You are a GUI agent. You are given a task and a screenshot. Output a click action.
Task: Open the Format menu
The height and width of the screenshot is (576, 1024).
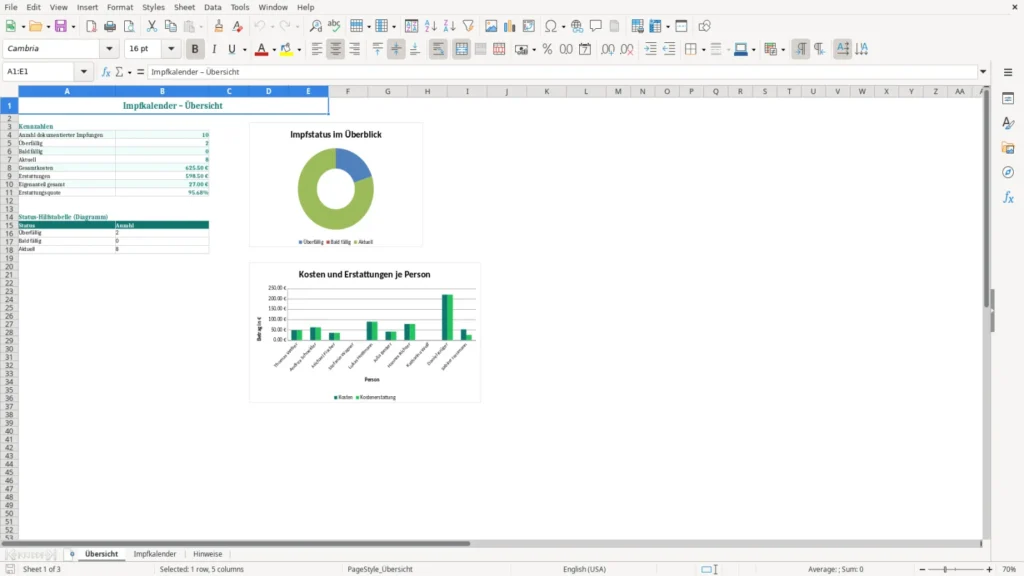coord(120,7)
